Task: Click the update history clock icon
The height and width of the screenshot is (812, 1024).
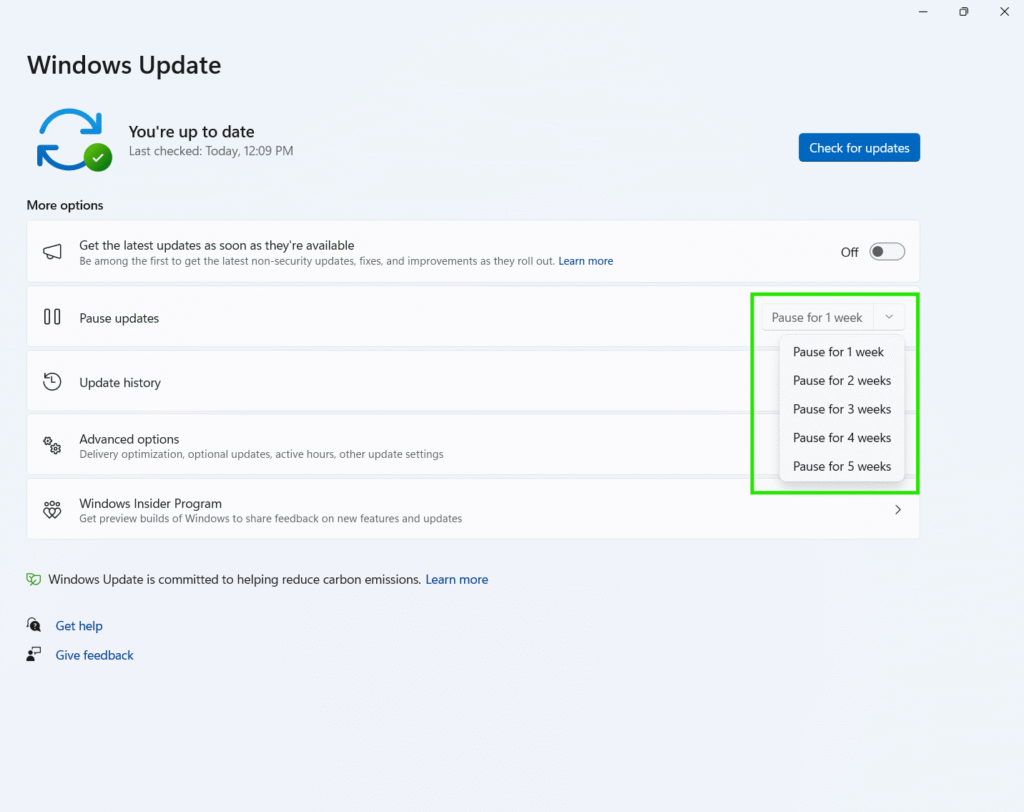Action: point(52,382)
